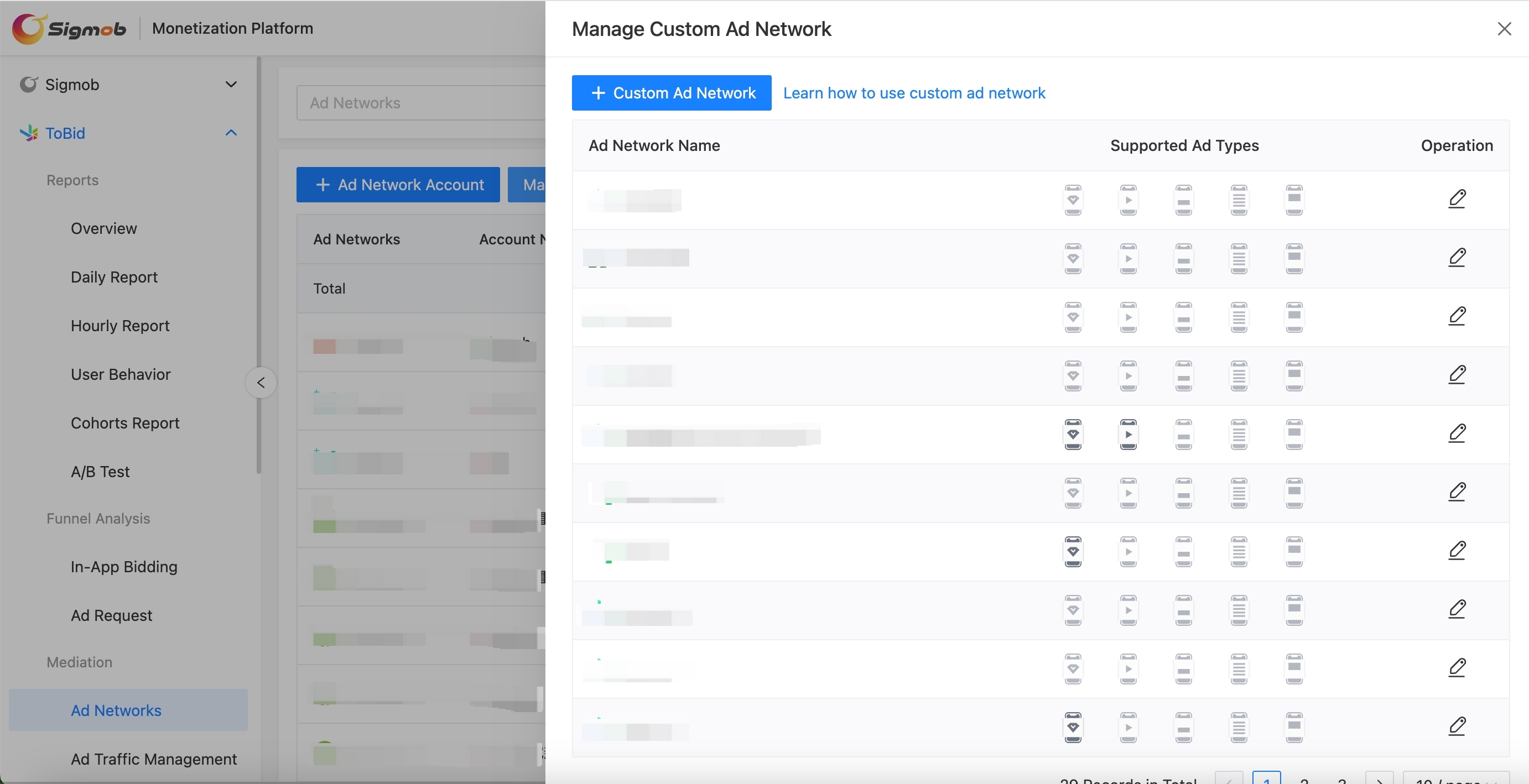Click the first row's list-style native ad icon

pos(1238,200)
